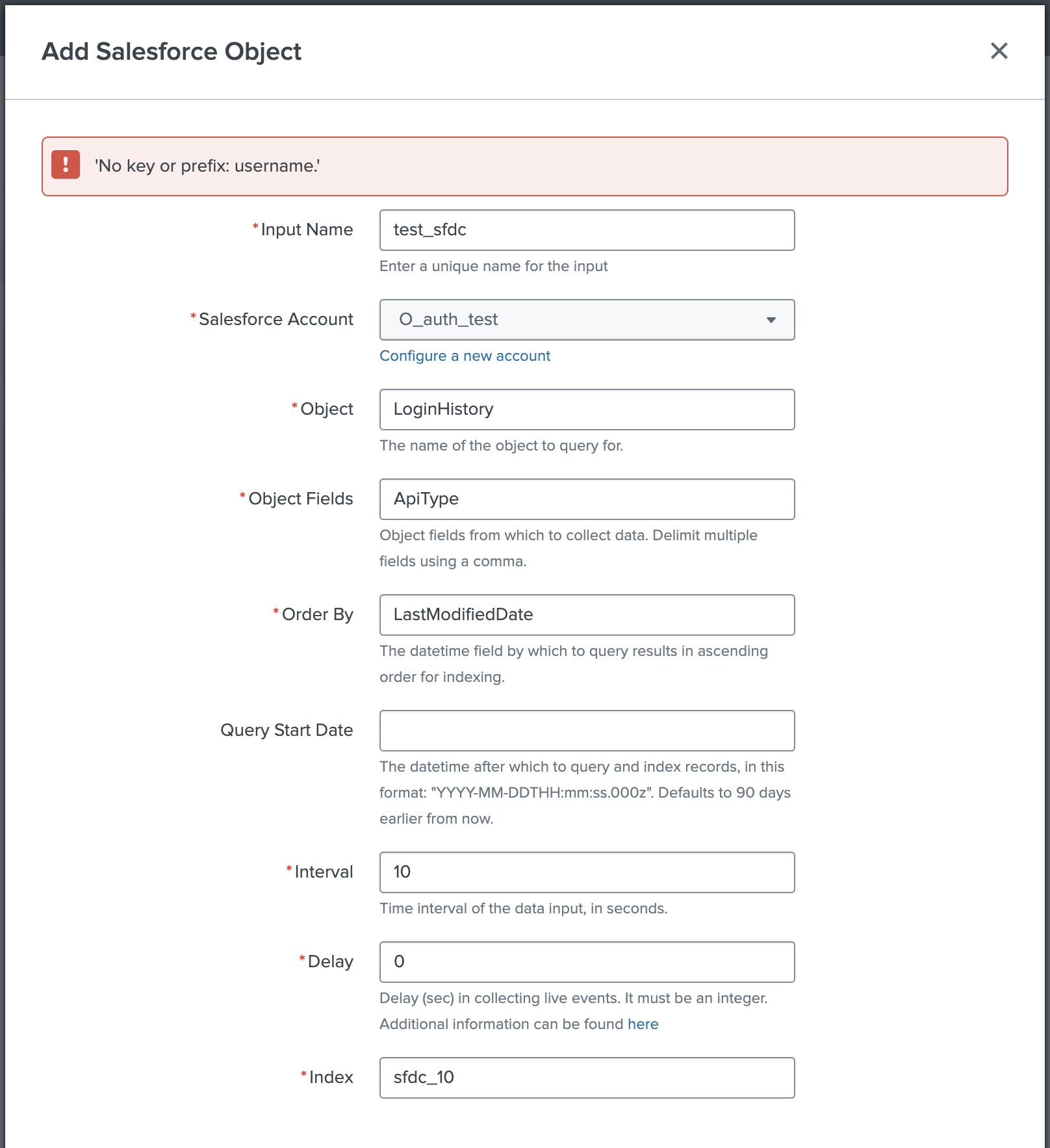Click the Add Salesforce Object title
Screen dimensions: 1050x1148
[x=172, y=51]
